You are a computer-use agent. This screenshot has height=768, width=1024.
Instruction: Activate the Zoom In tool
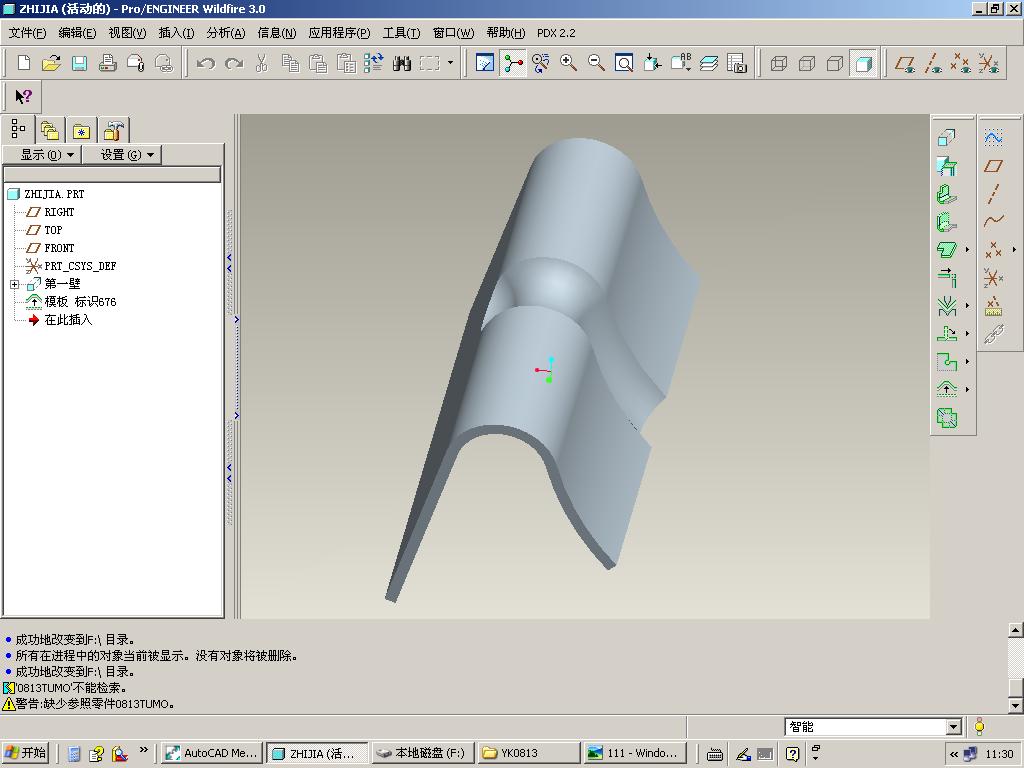click(568, 63)
